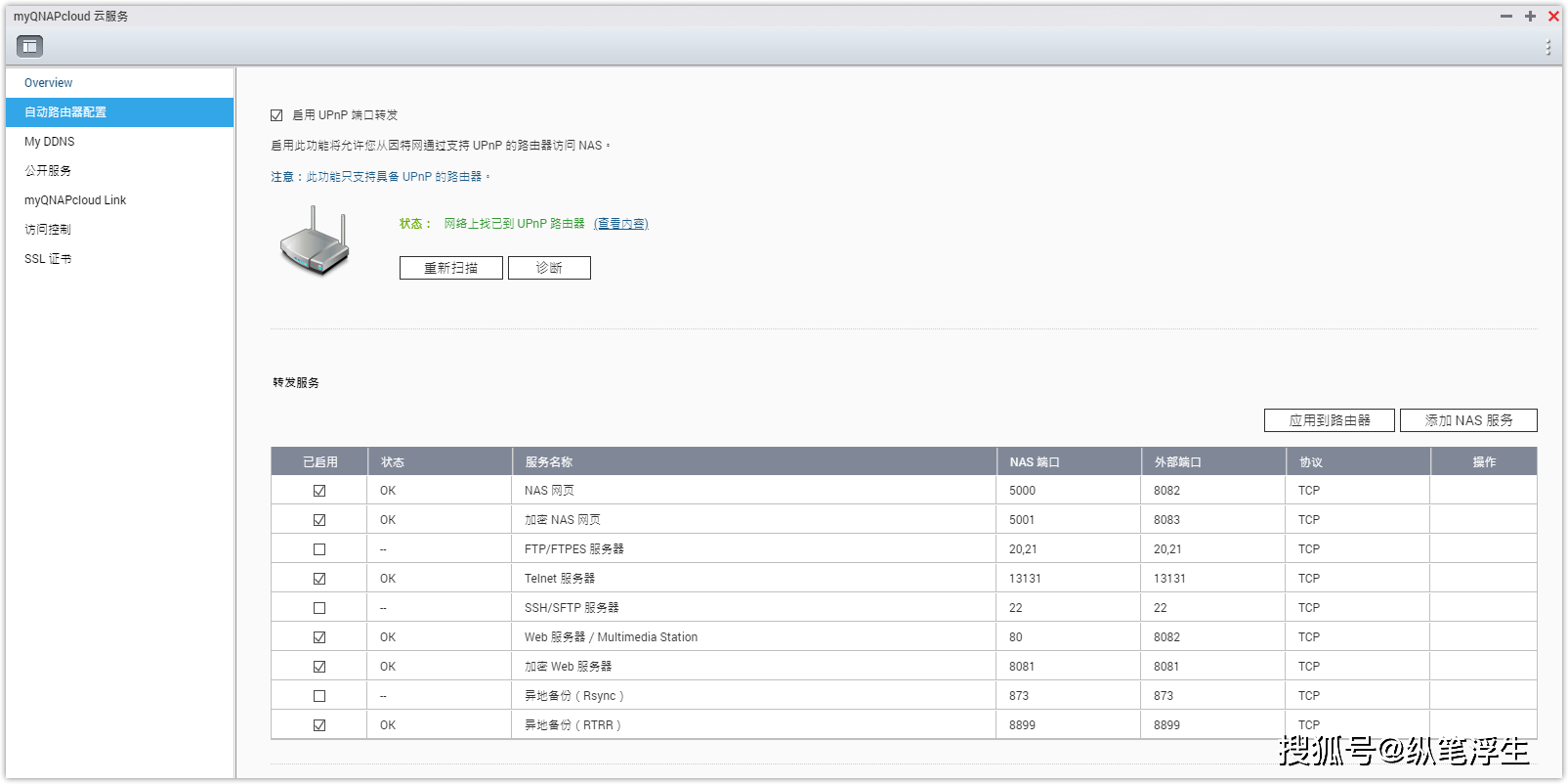The width and height of the screenshot is (1568, 784).
Task: Open the Overview section
Action: point(49,83)
